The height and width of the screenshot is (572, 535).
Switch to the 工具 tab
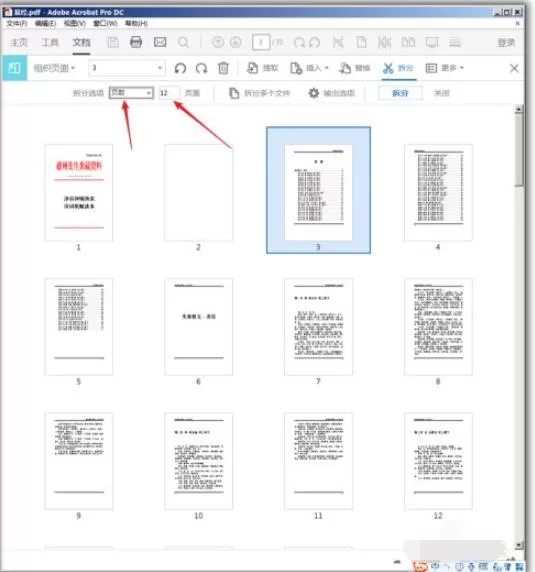pos(50,43)
